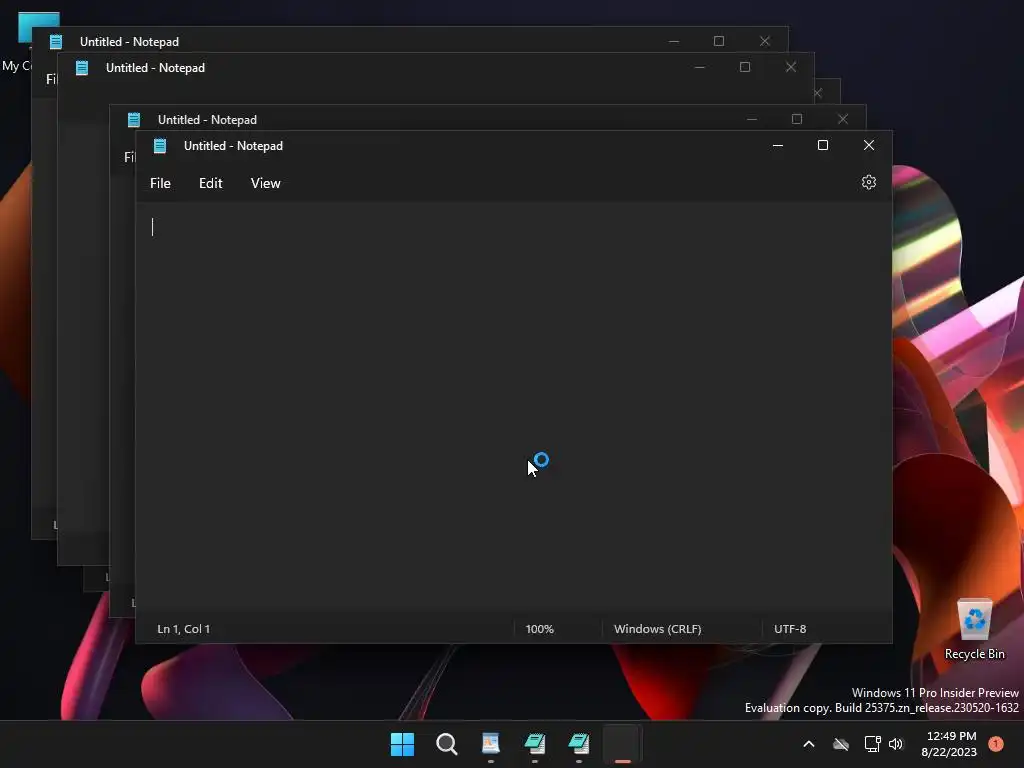
Task: Open the View menu in front Notepad
Action: click(265, 184)
